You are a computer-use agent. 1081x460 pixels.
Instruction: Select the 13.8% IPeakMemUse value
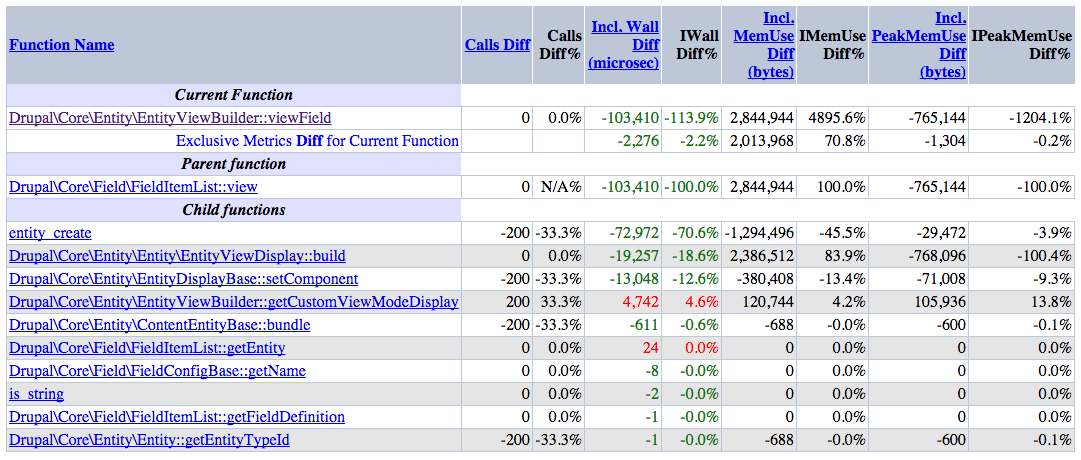tap(1050, 302)
